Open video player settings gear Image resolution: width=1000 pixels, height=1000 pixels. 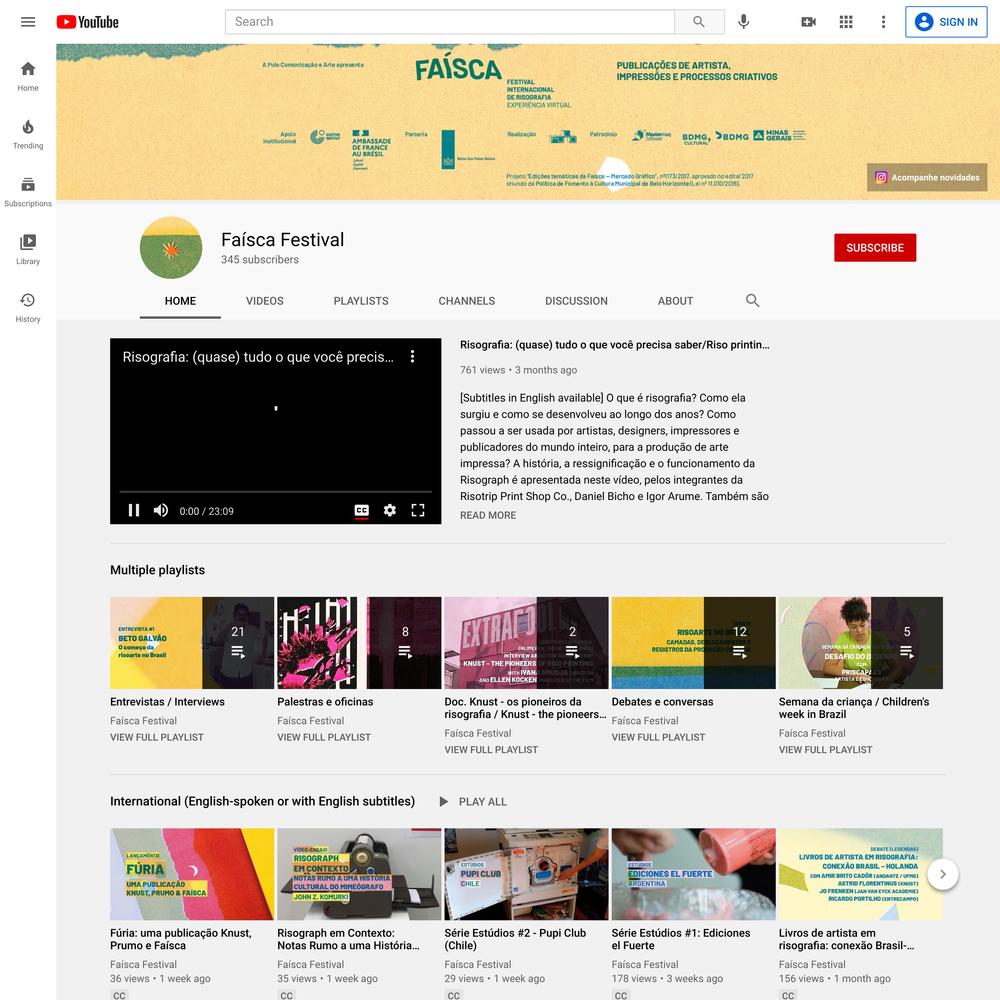point(390,510)
